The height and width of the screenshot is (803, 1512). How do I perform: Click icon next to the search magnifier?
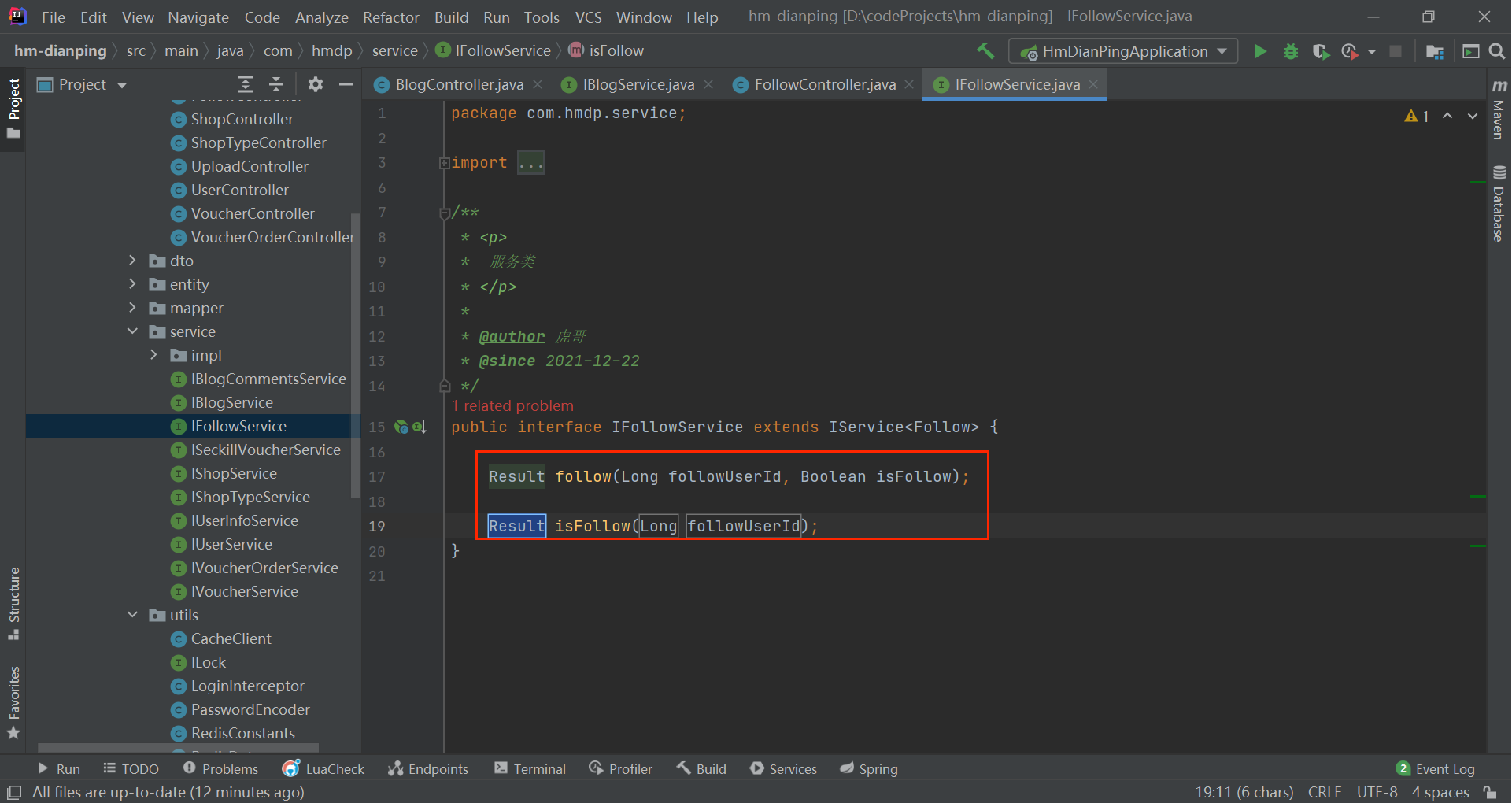pos(1470,51)
